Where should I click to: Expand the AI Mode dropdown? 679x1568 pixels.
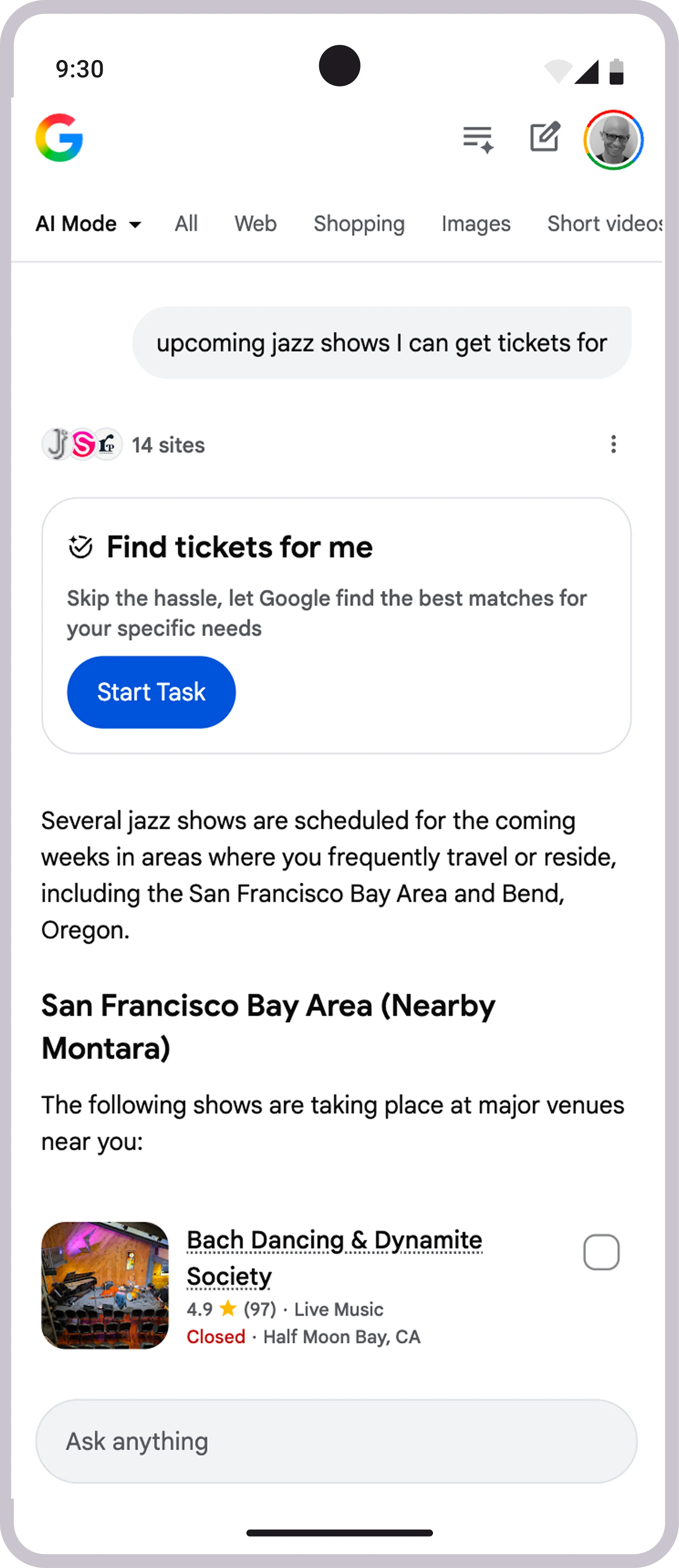tap(88, 224)
